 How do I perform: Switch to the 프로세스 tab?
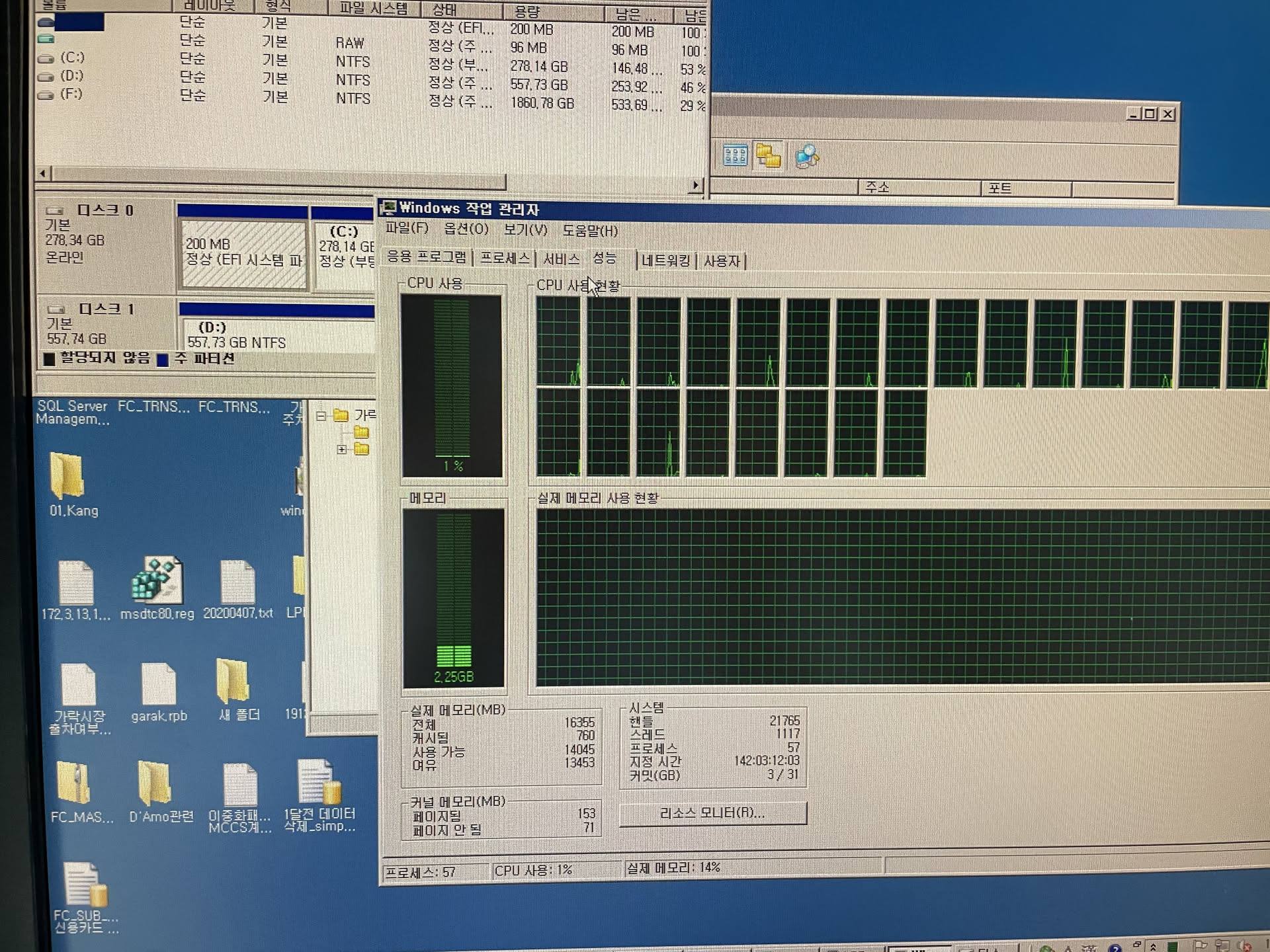pyautogui.click(x=505, y=258)
